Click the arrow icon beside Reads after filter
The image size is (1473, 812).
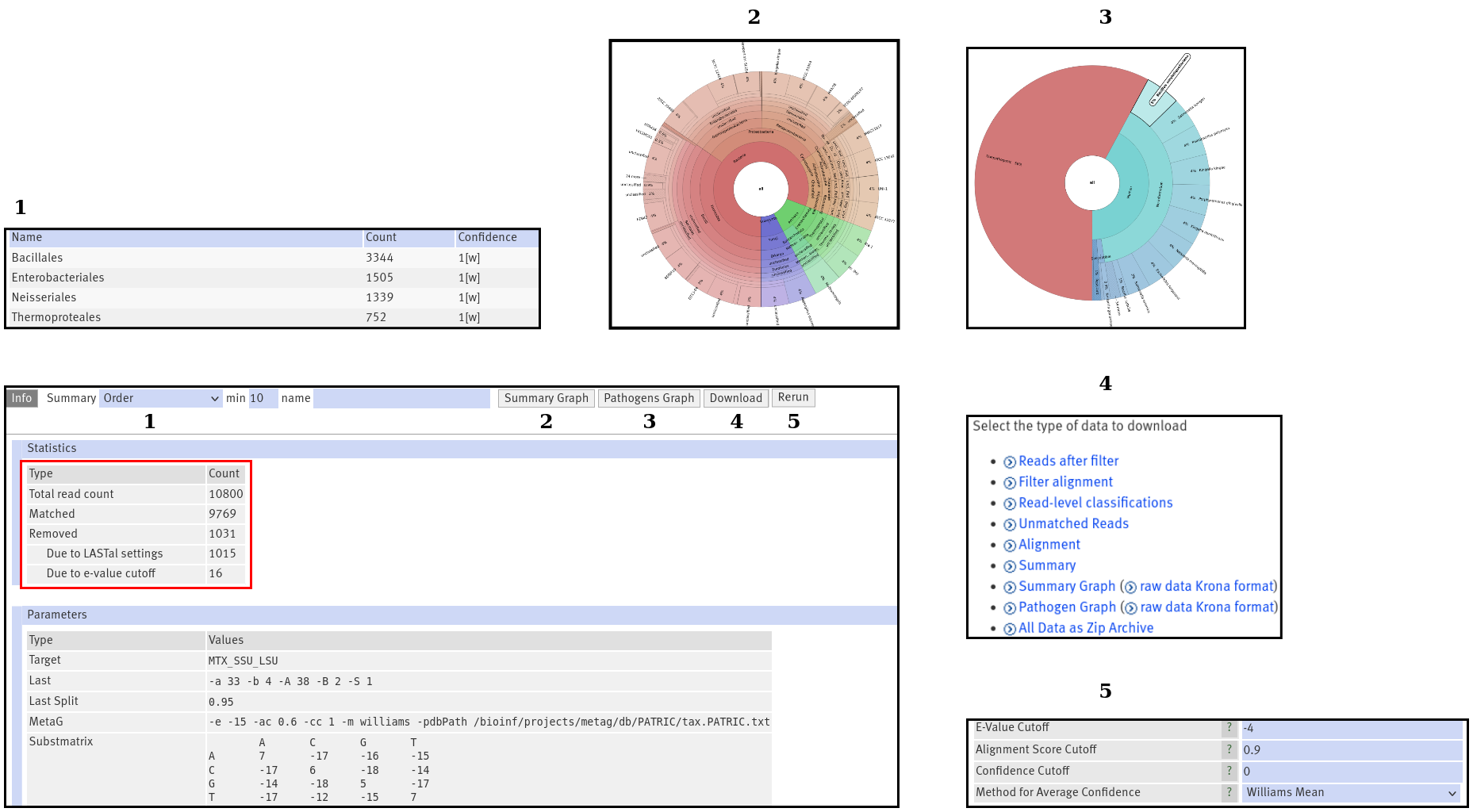pyautogui.click(x=1010, y=462)
